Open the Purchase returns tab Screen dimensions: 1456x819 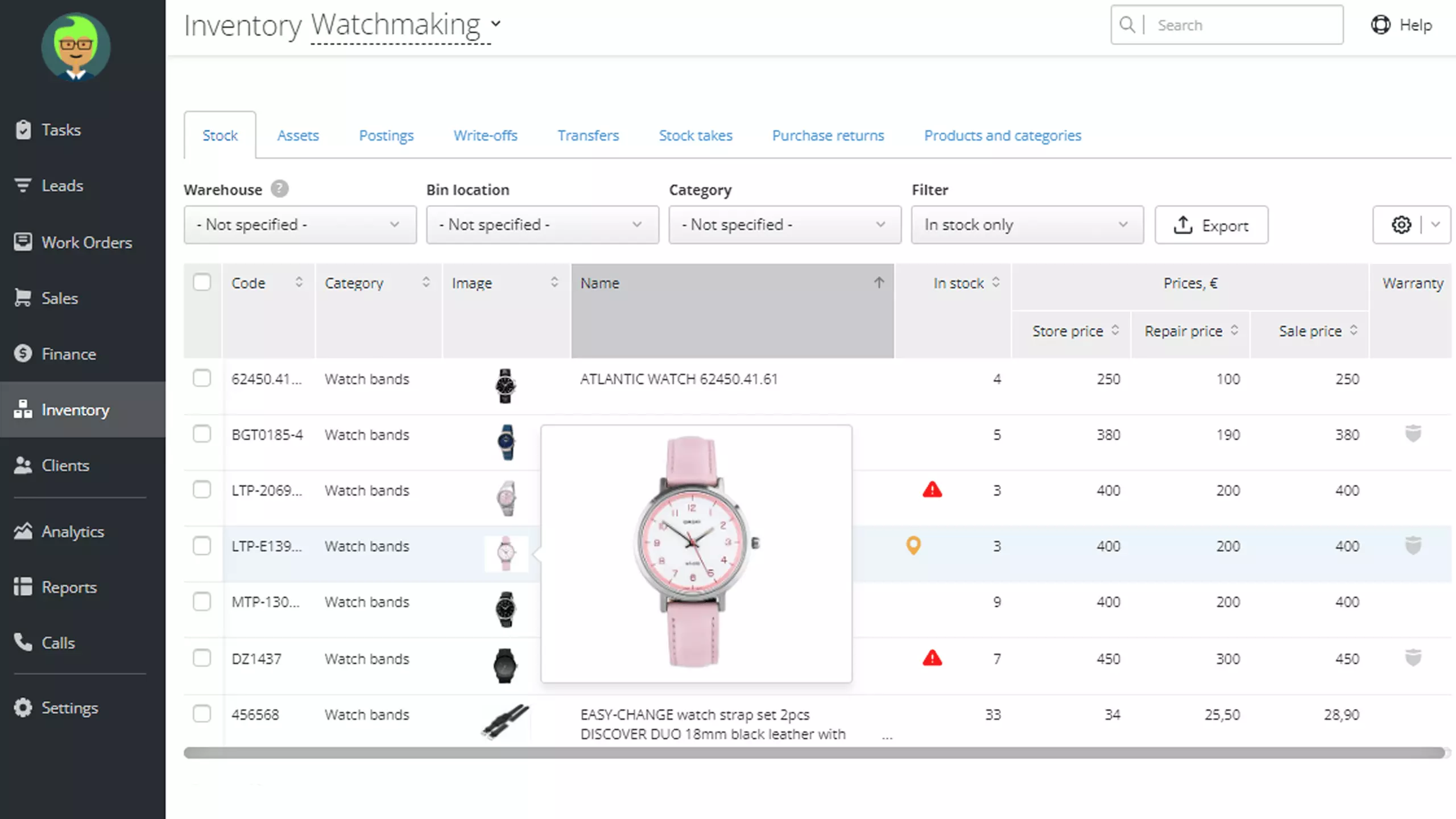(x=828, y=135)
